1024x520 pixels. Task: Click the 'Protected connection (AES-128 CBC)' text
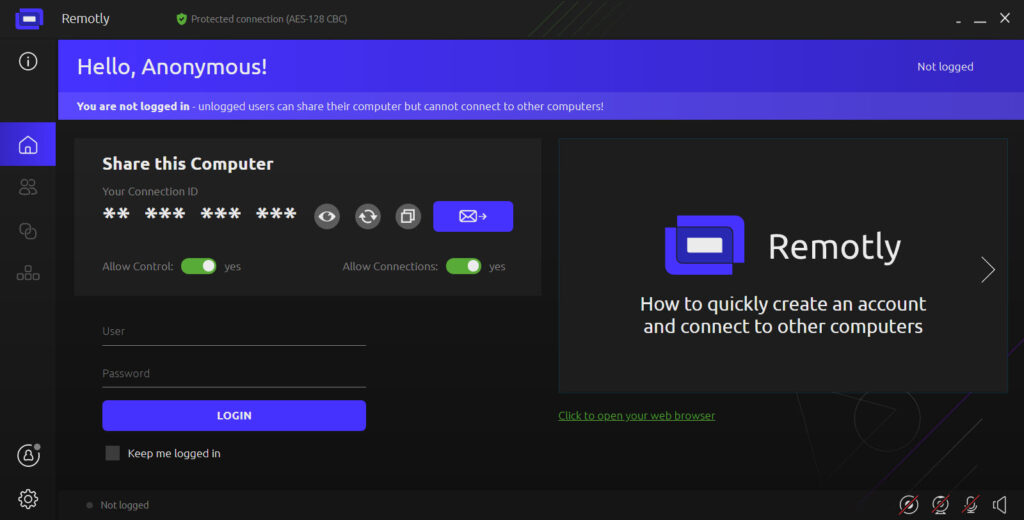pyautogui.click(x=269, y=19)
